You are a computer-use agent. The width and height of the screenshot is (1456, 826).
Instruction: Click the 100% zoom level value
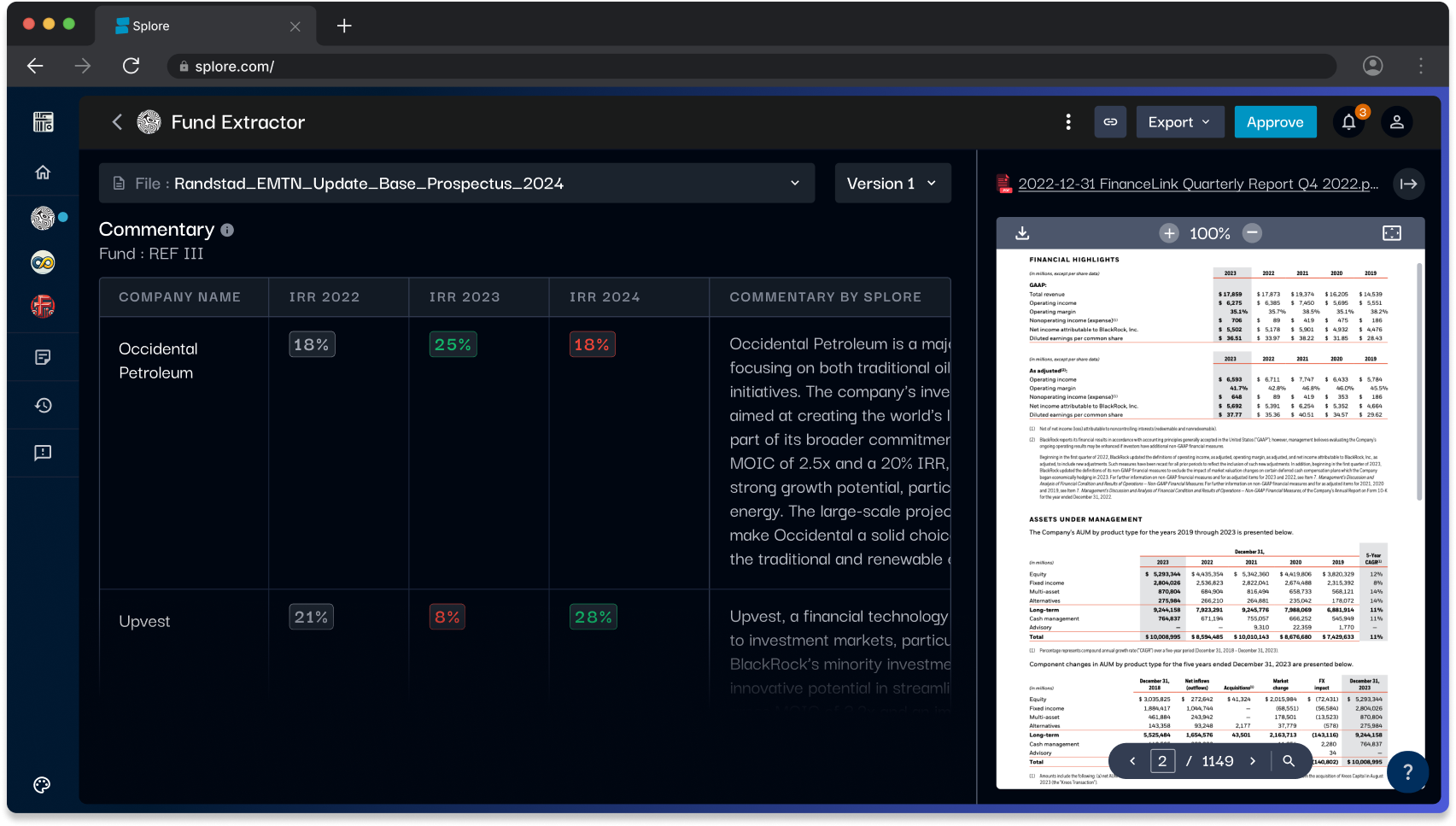pyautogui.click(x=1210, y=233)
